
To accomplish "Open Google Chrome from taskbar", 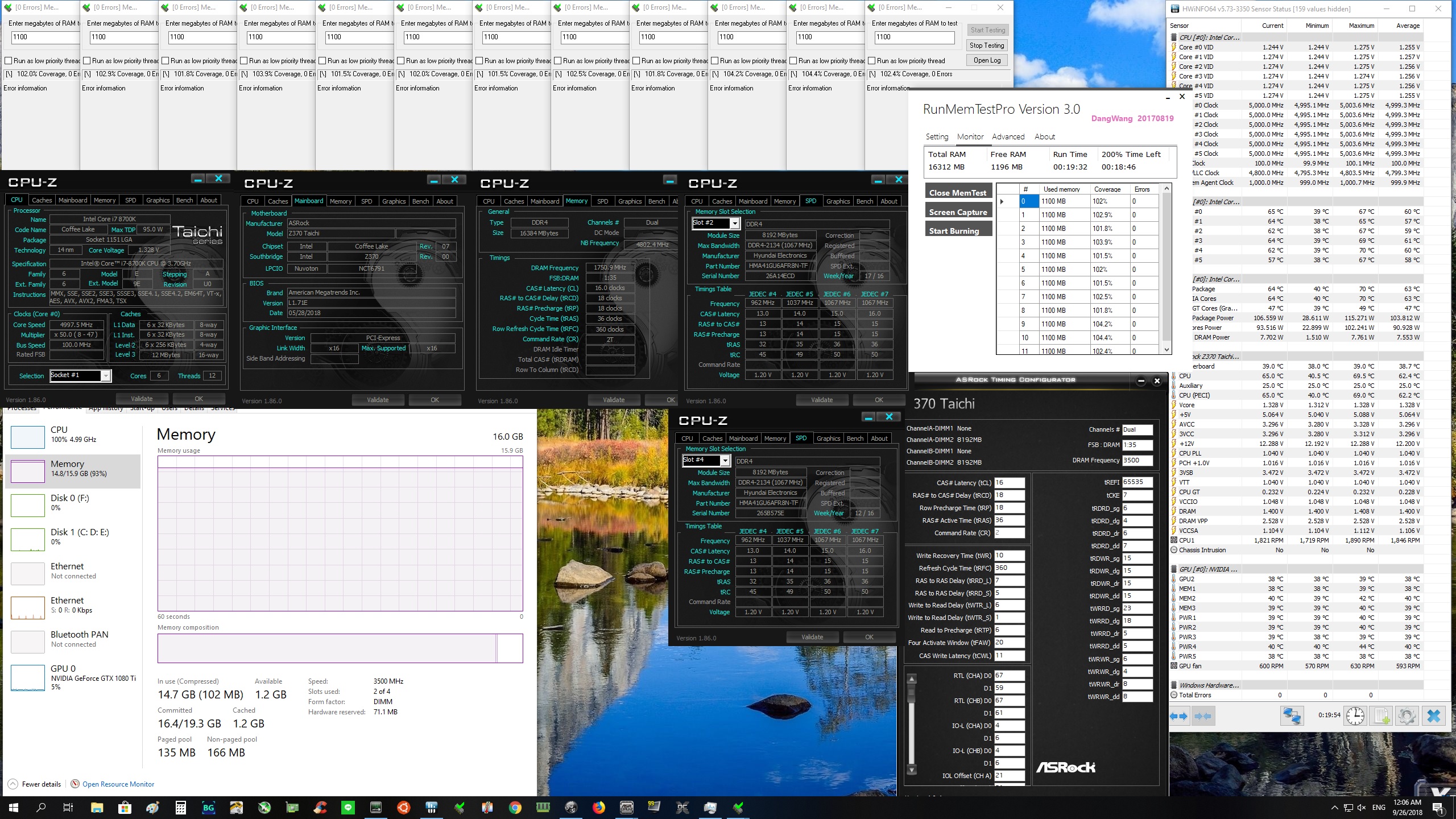I will coord(515,808).
